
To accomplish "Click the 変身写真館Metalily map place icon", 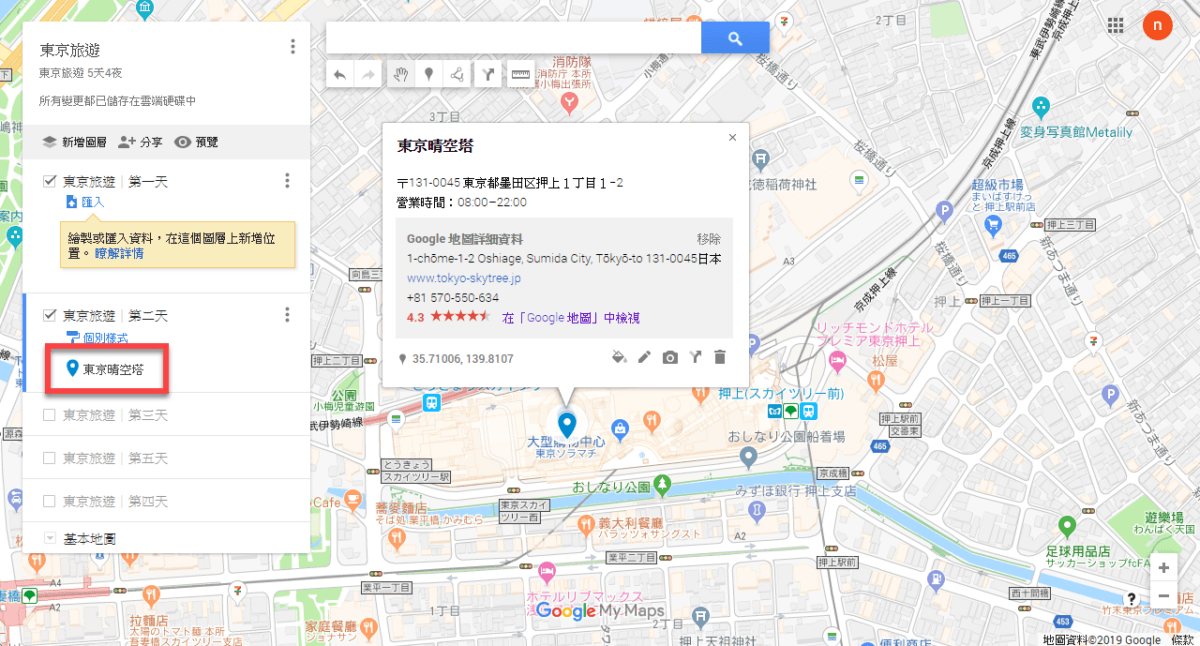I will pyautogui.click(x=1041, y=105).
